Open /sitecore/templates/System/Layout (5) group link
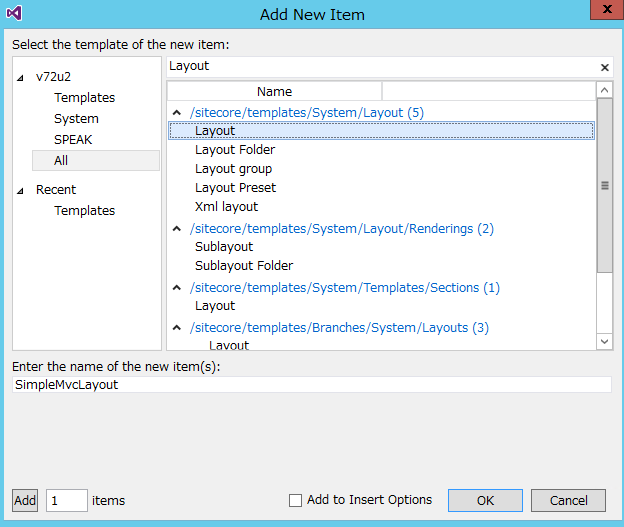 click(306, 113)
